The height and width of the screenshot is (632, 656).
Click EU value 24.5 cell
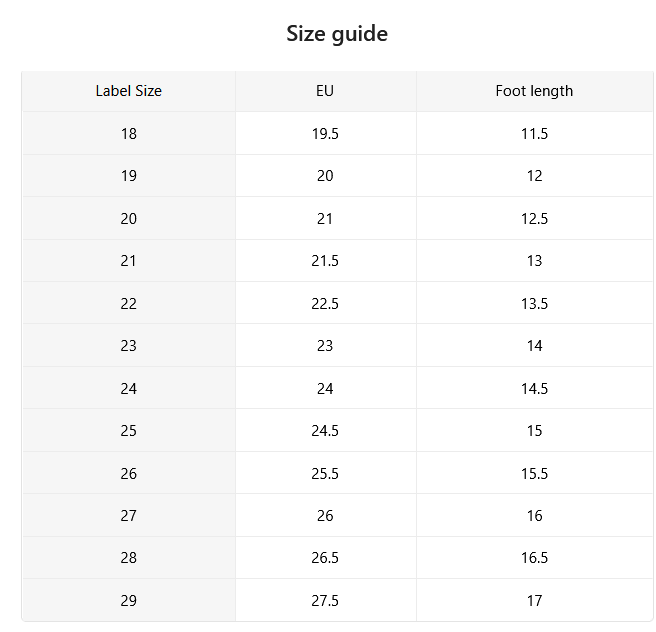(325, 430)
